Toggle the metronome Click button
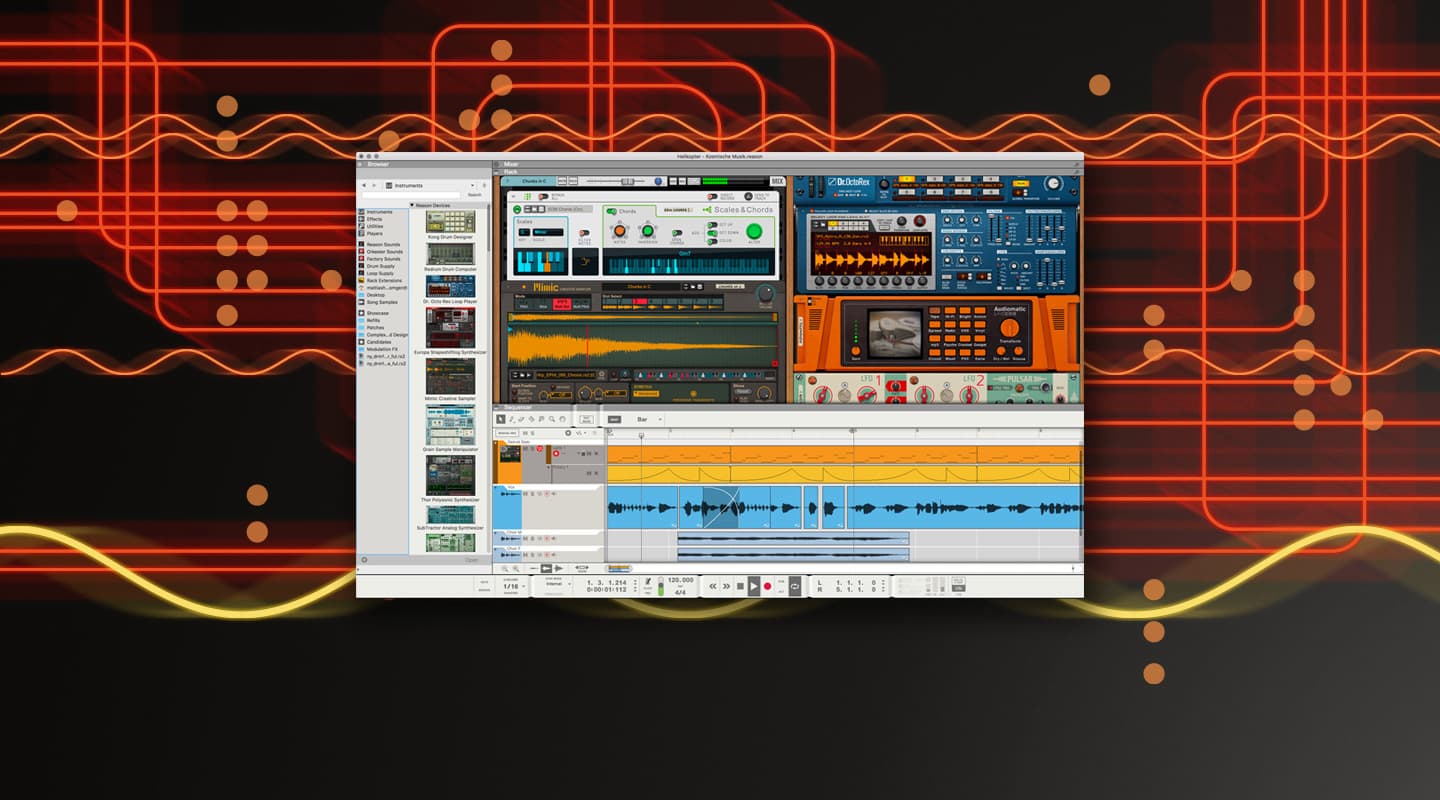This screenshot has height=800, width=1440. 648,583
